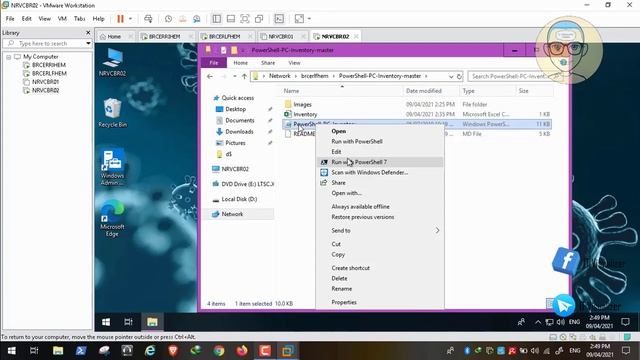This screenshot has height=360, width=640.
Task: Choose Scan with Windows Defender
Action: point(380,172)
